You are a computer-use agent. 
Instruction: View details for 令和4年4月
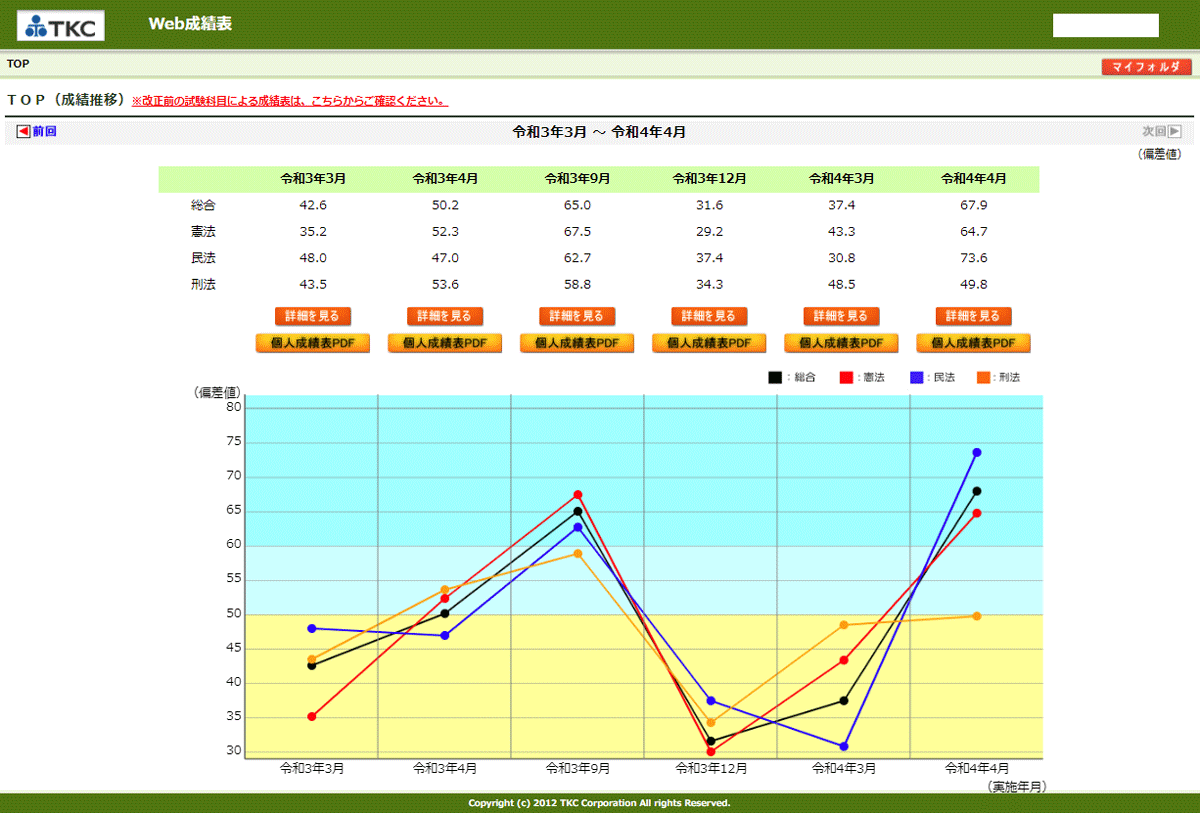pyautogui.click(x=973, y=316)
